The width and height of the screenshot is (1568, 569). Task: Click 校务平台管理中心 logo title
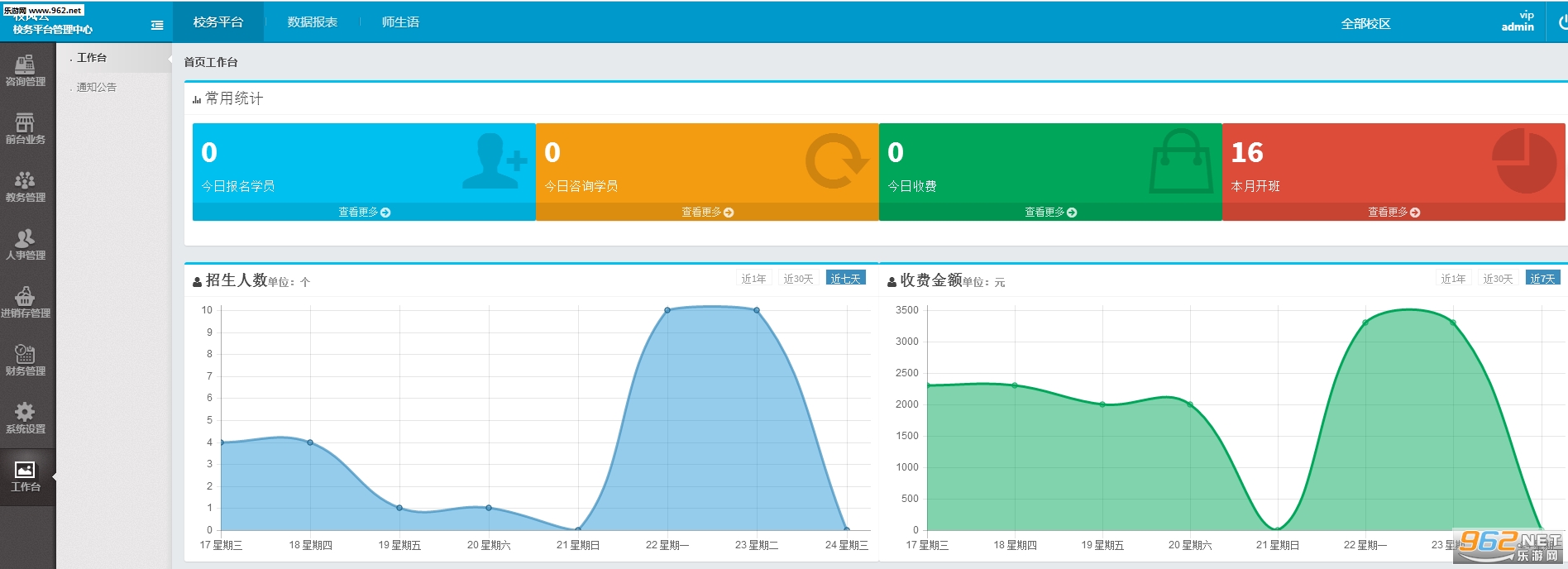point(53,30)
